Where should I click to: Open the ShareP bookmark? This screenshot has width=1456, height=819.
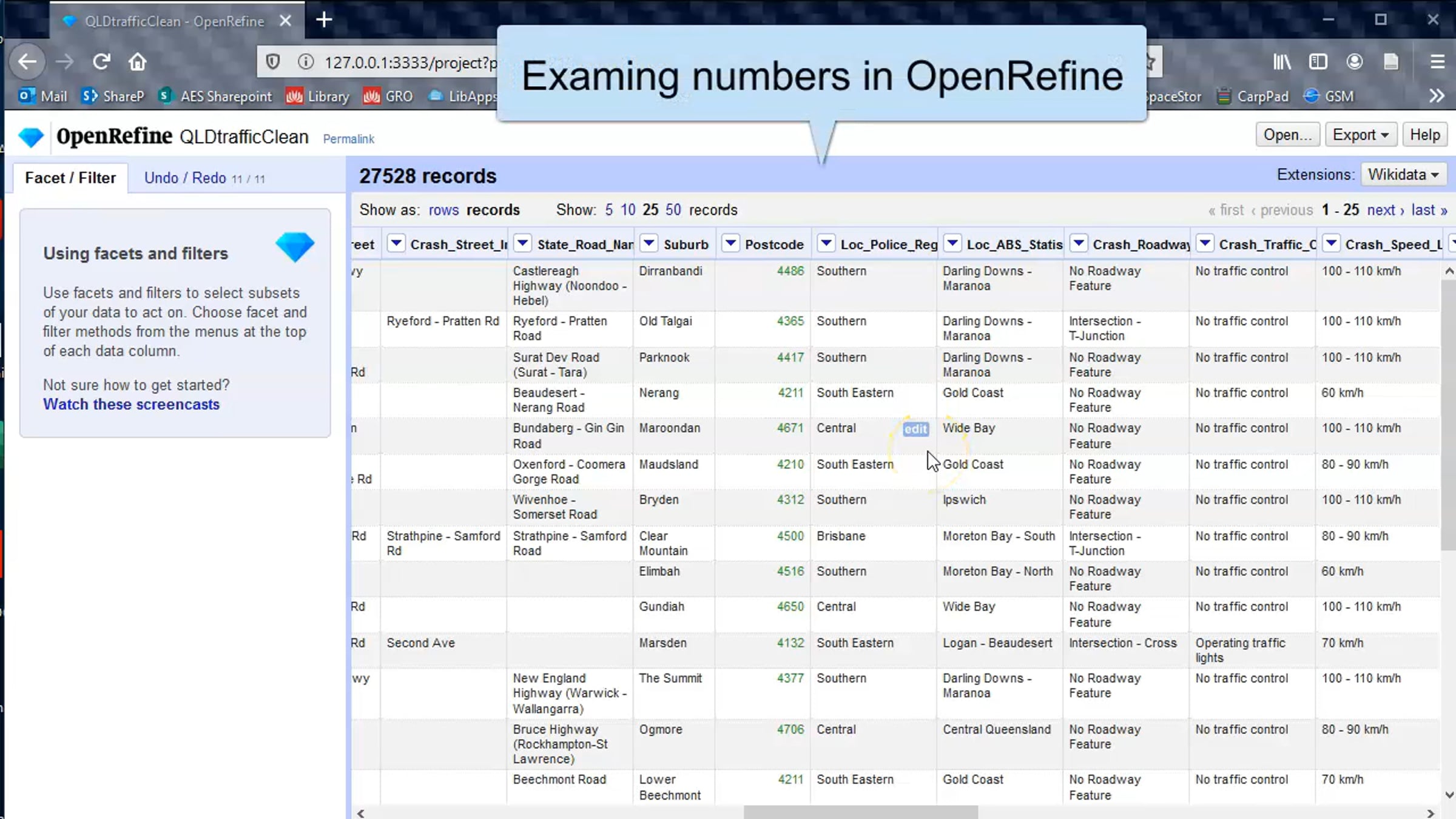(113, 96)
